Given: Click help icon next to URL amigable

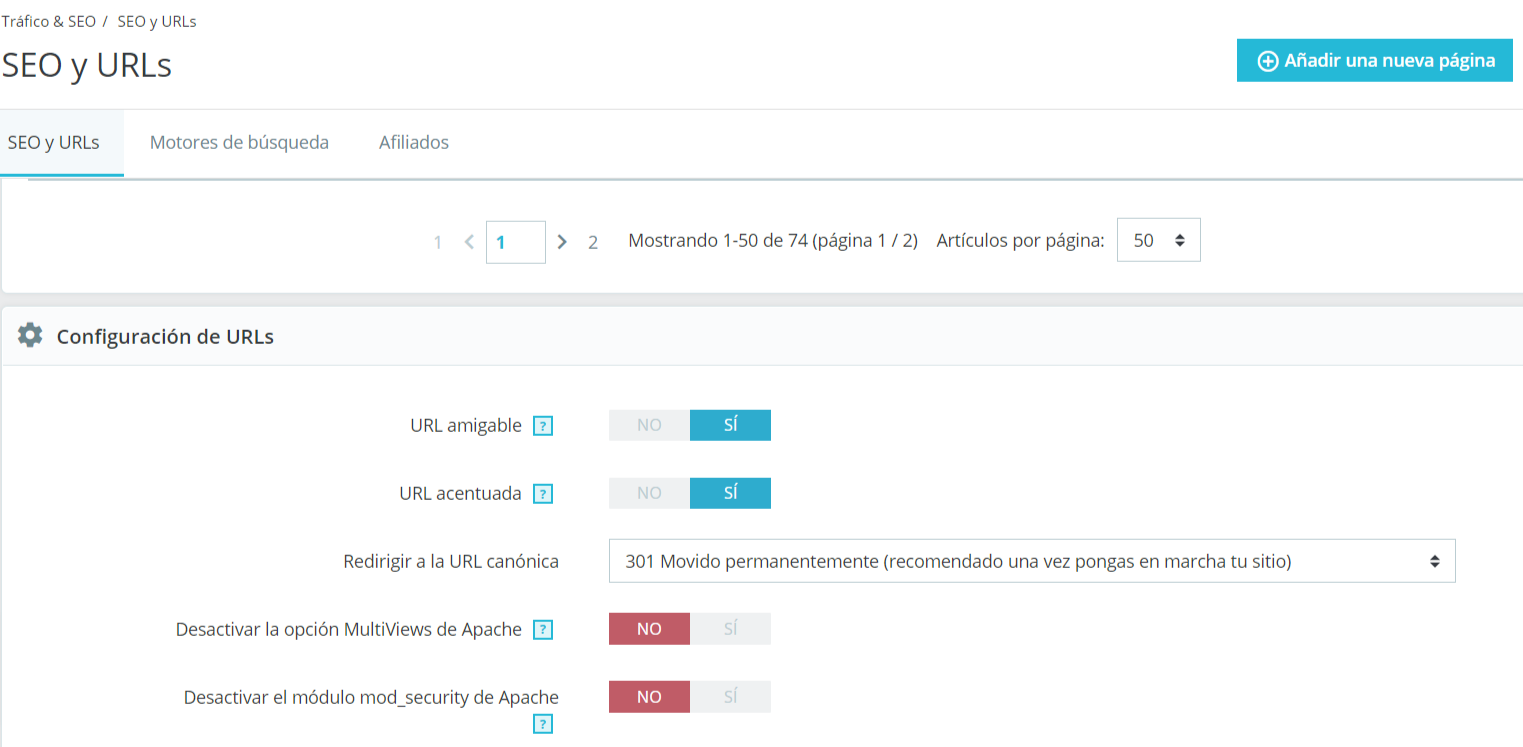Looking at the screenshot, I should (x=543, y=426).
